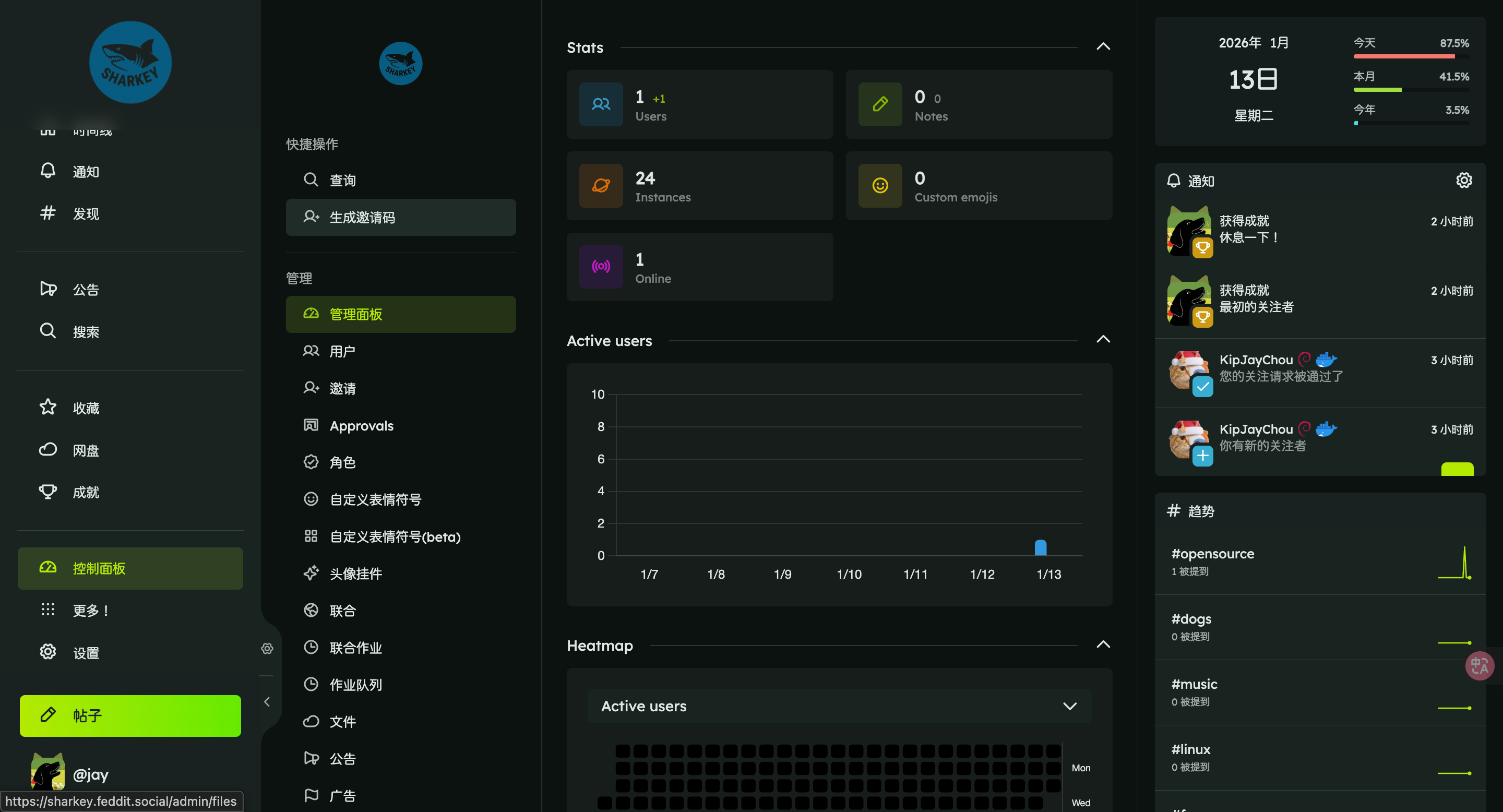
Task: Open Approvals in admin menu
Action: tap(361, 425)
